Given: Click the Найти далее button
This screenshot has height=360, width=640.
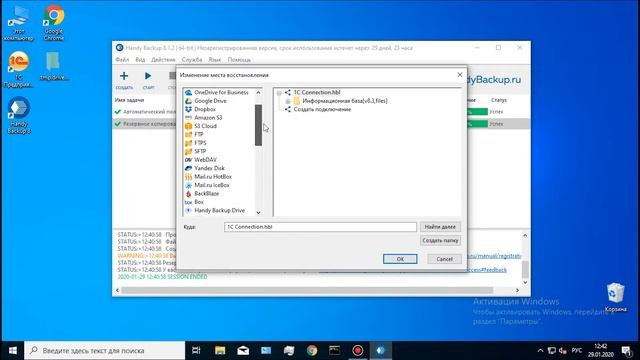Looking at the screenshot, I should point(440,227).
